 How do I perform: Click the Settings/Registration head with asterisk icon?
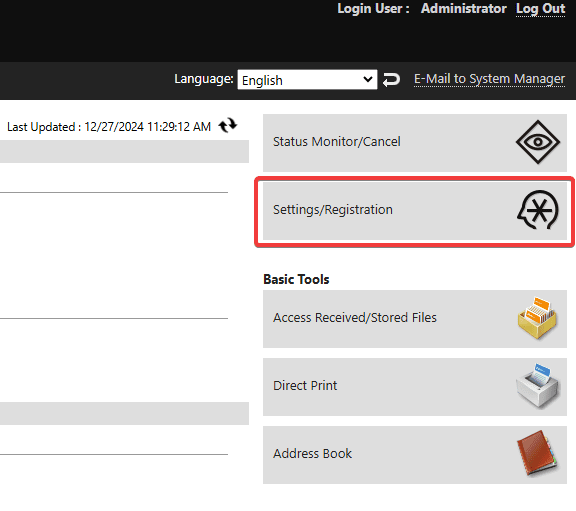(538, 210)
